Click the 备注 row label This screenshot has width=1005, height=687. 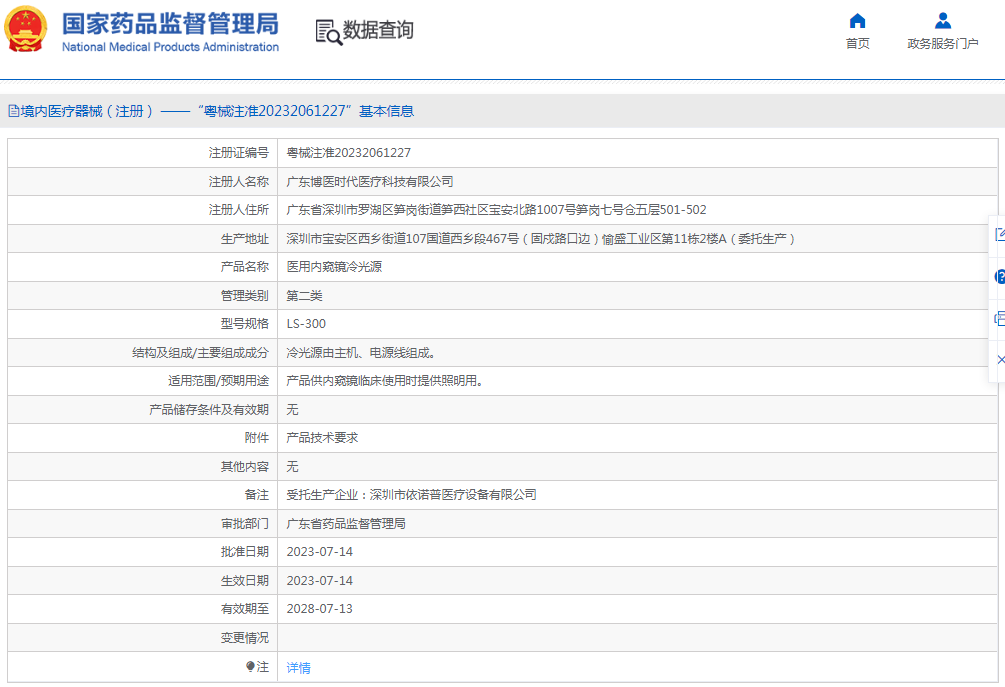click(x=256, y=495)
